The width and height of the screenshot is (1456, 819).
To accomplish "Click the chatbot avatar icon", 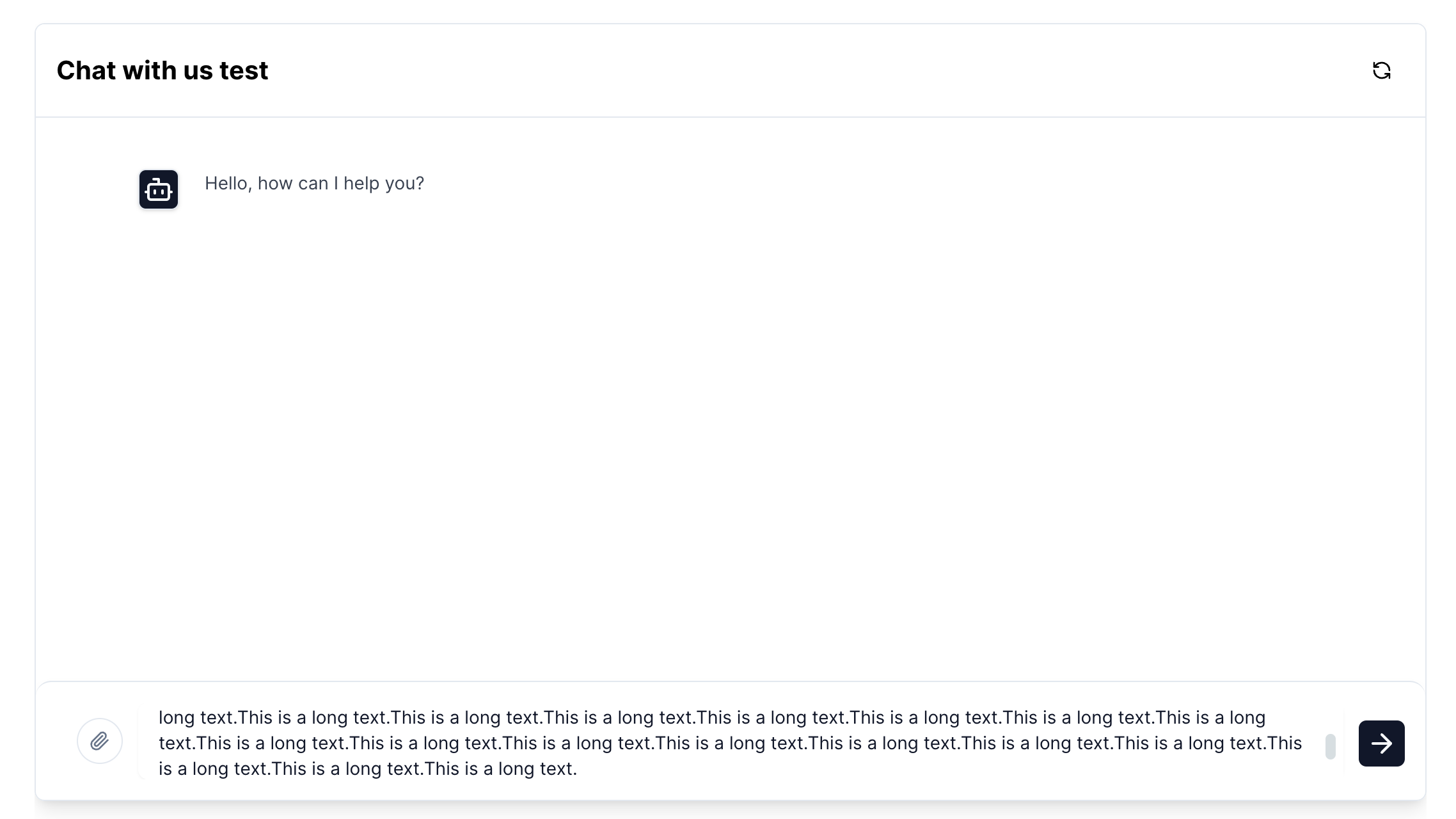I will 159,189.
